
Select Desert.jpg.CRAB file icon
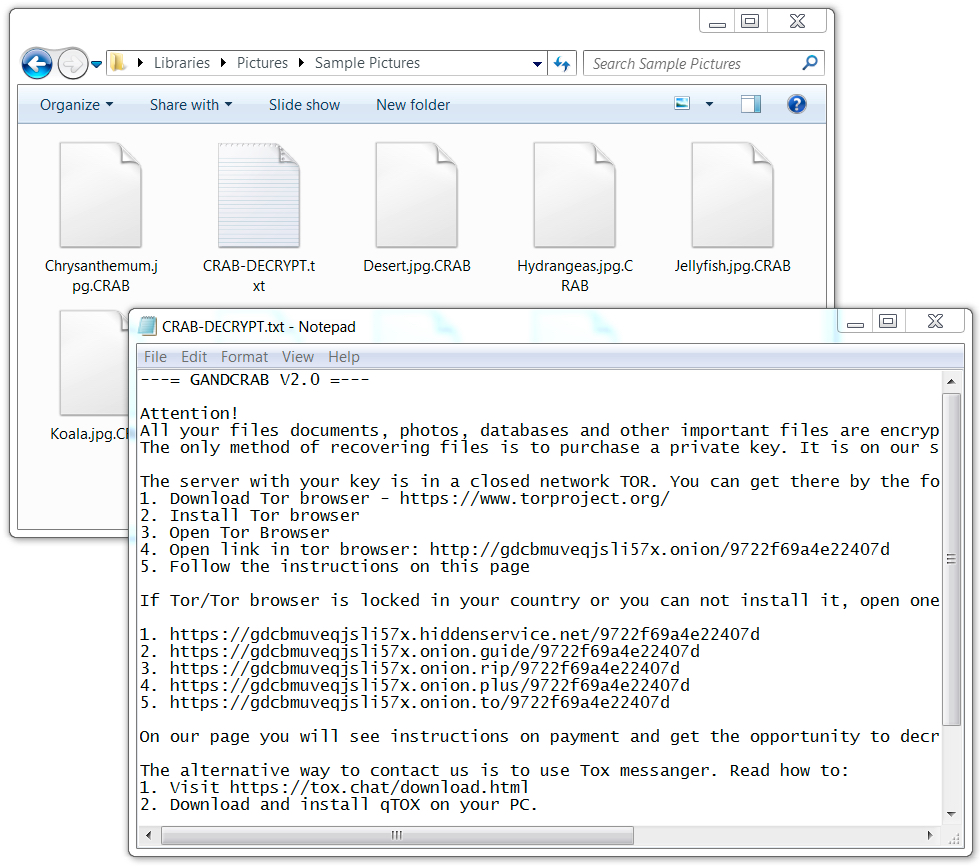pos(417,195)
